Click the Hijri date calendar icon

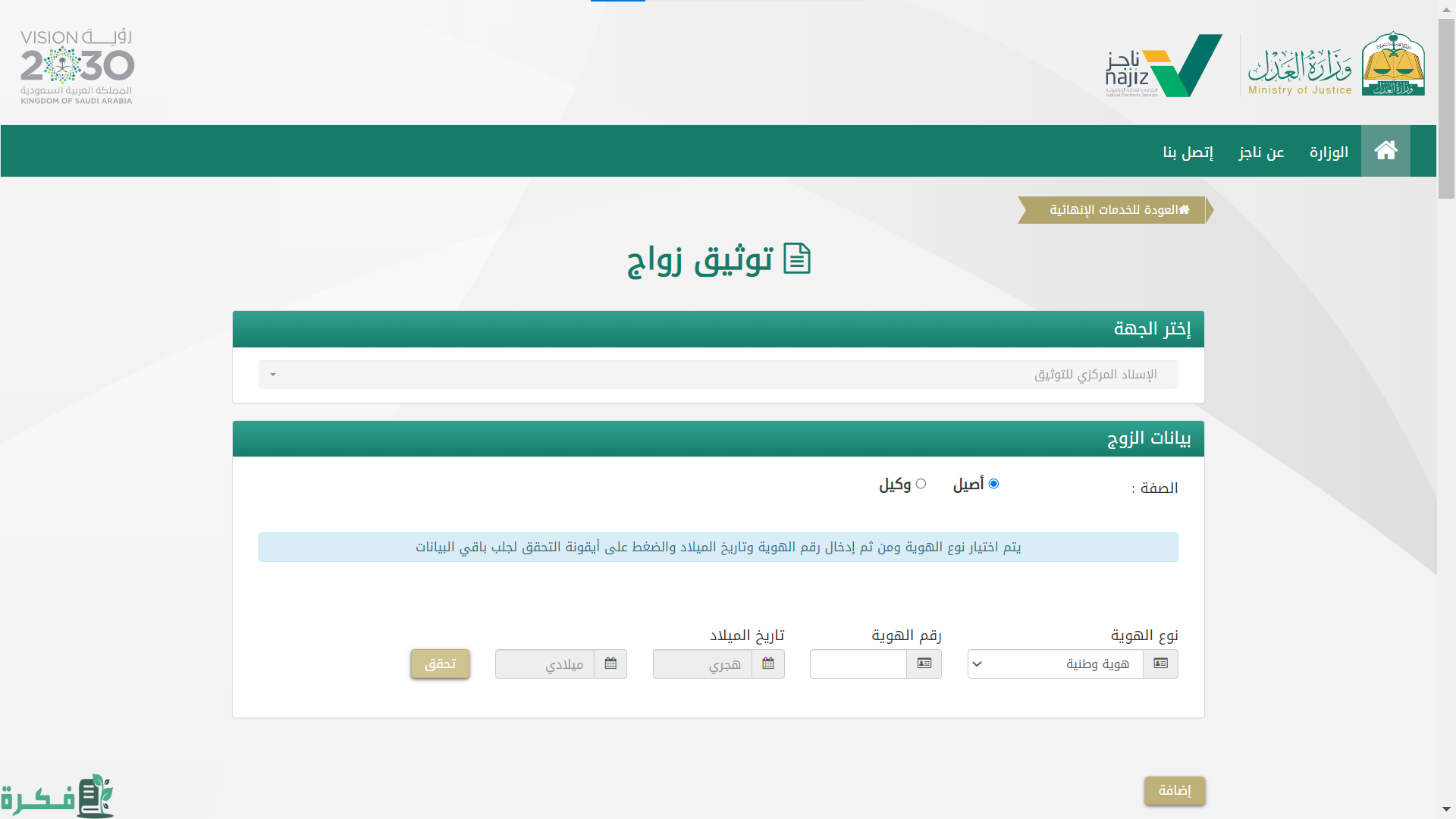768,664
